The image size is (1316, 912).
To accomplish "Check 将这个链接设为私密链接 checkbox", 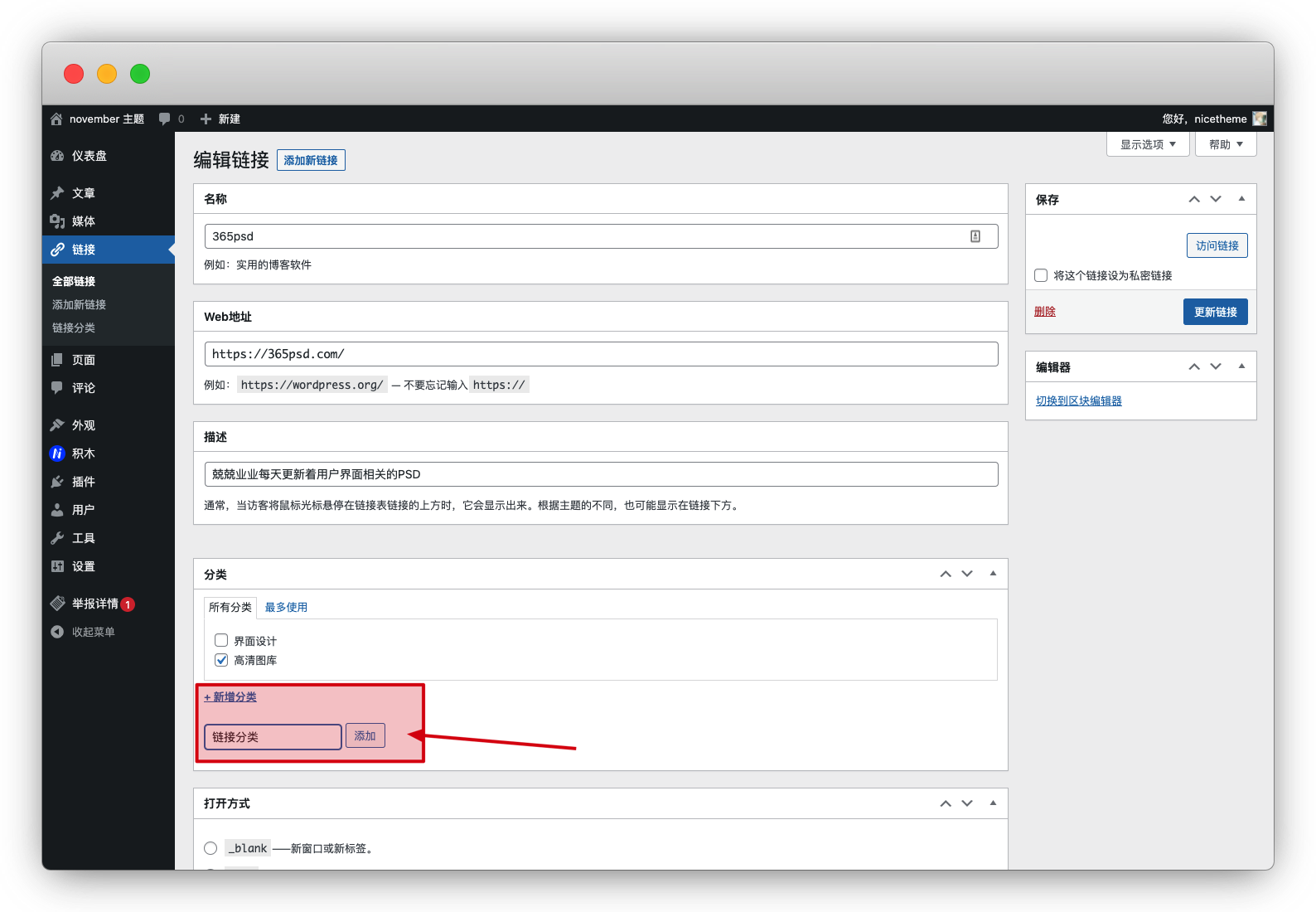I will point(1041,275).
